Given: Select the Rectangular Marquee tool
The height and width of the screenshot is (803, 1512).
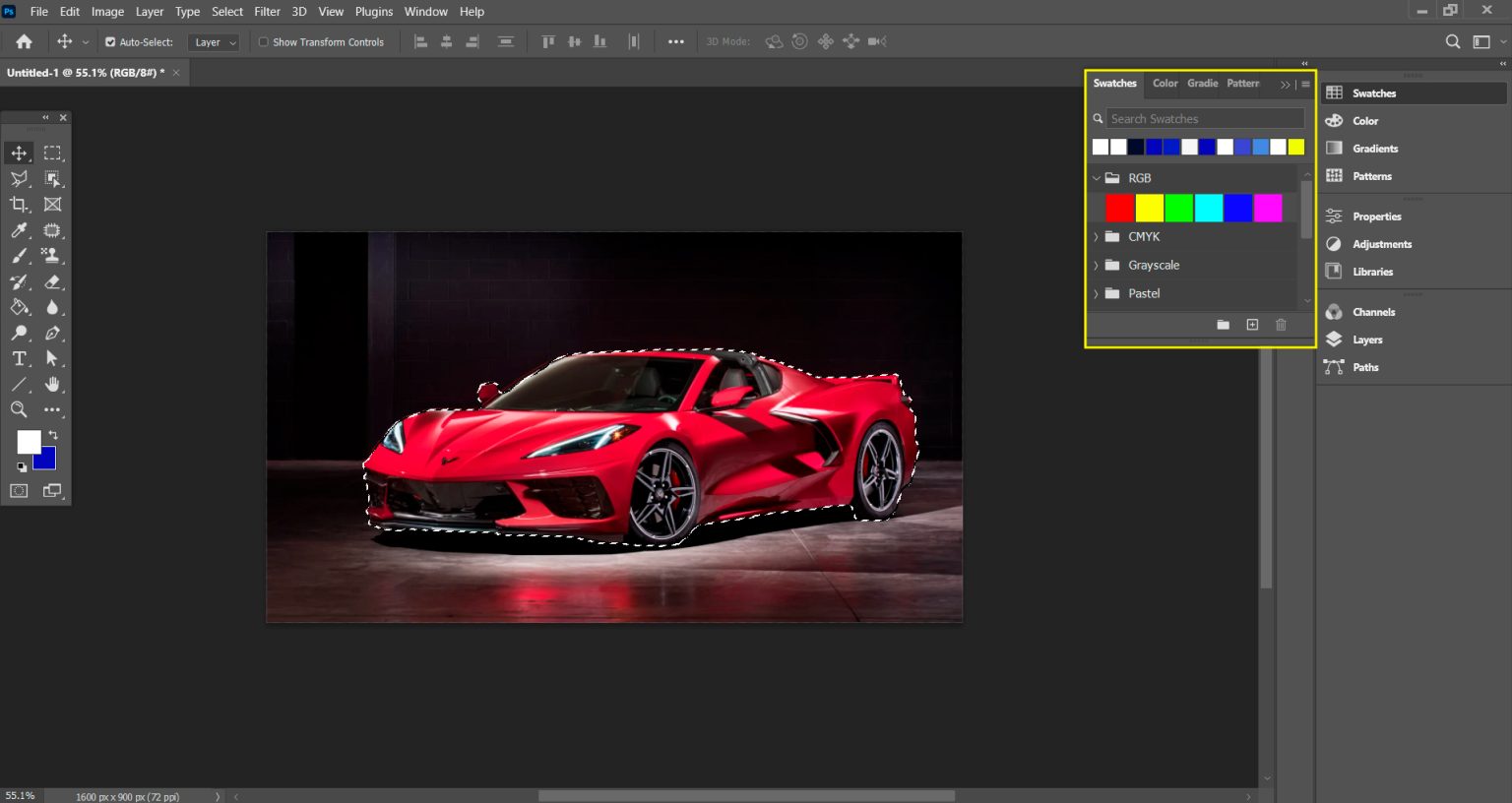Looking at the screenshot, I should point(52,154).
